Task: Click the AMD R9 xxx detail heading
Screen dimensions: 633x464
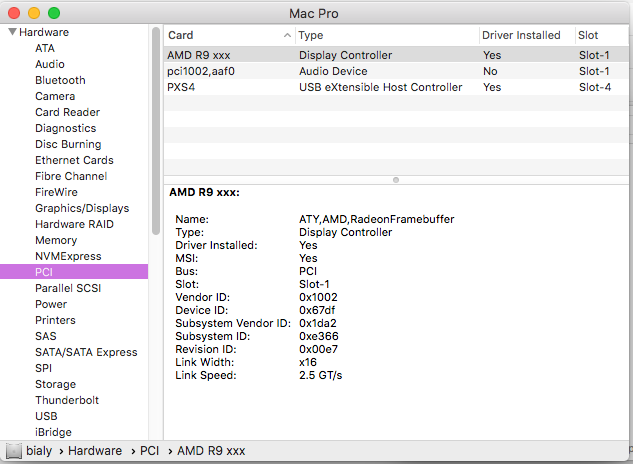Action: pyautogui.click(x=204, y=192)
